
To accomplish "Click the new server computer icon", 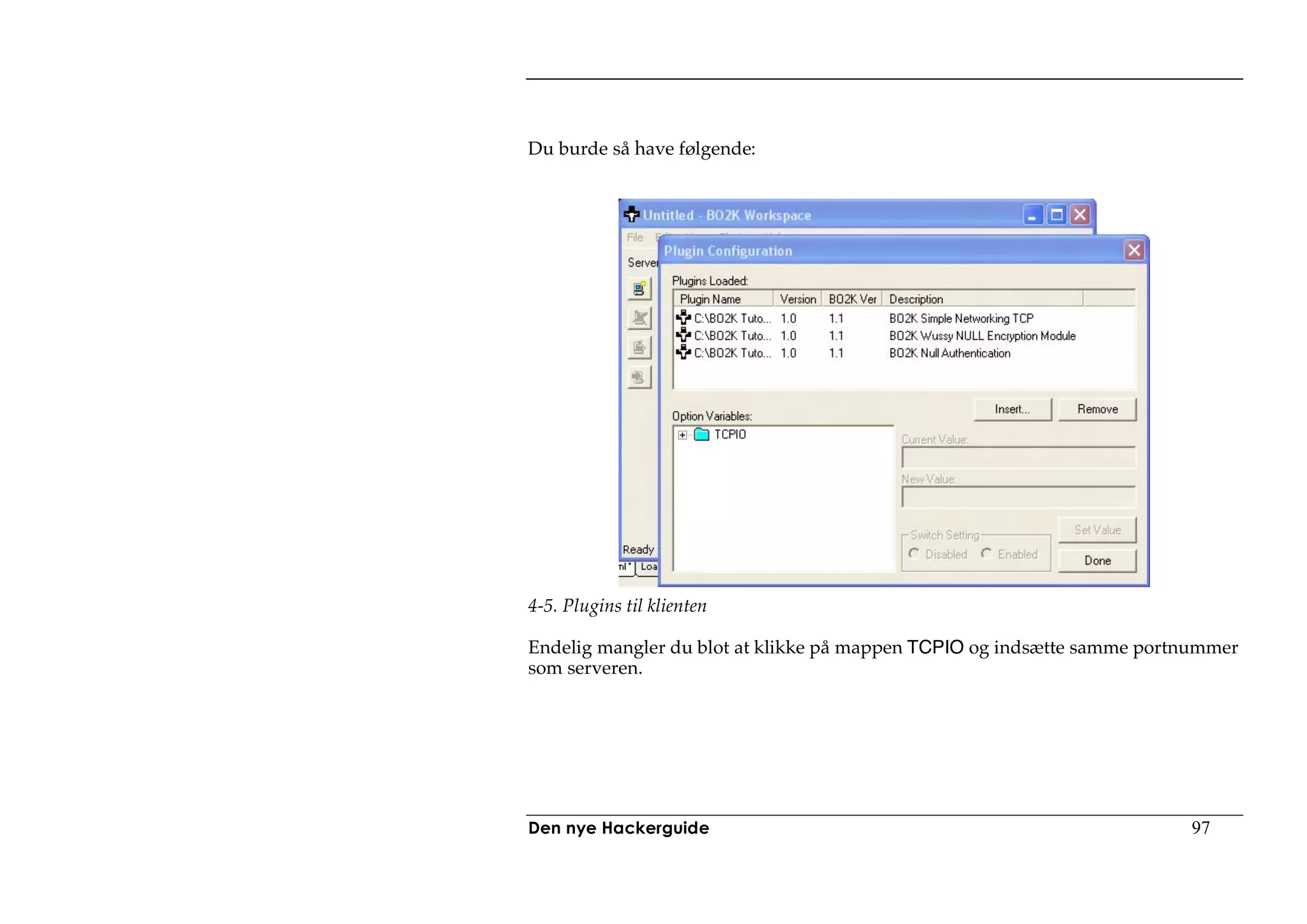I will (x=639, y=289).
